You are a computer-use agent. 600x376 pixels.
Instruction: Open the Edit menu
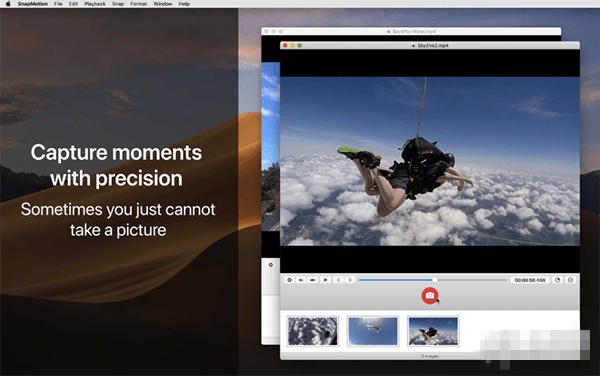73,4
